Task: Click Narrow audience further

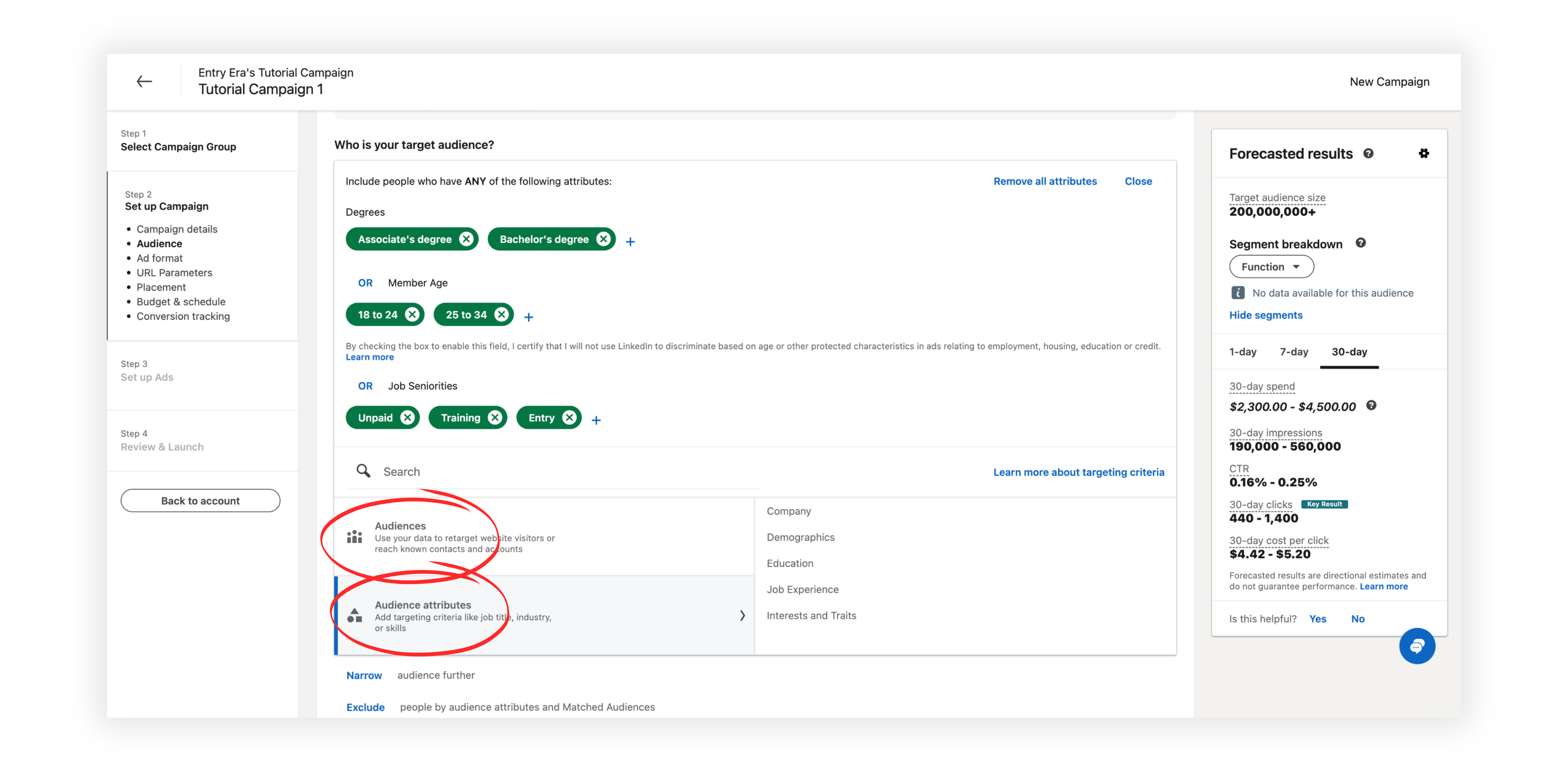Action: 364,675
